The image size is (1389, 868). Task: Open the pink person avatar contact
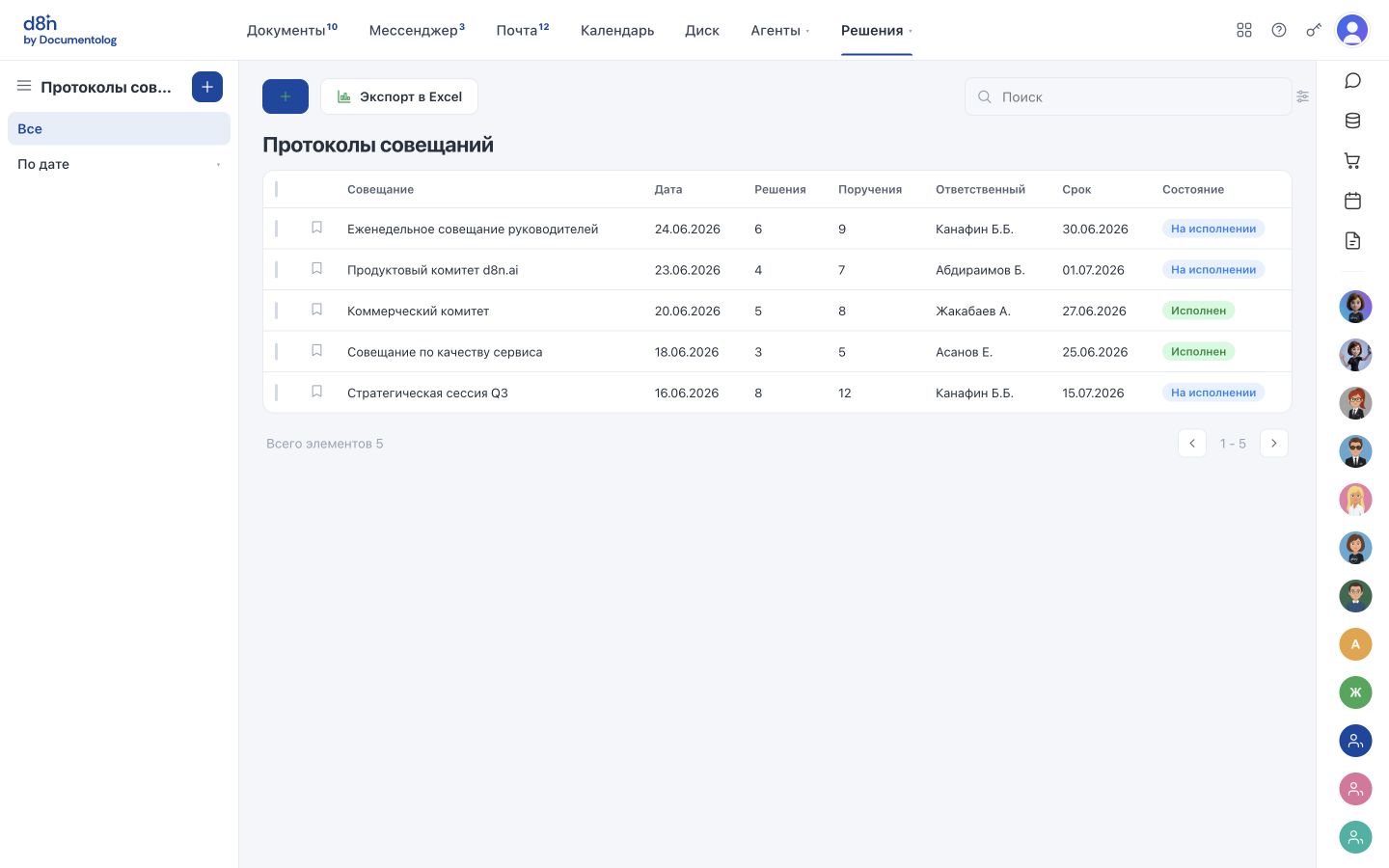1355,789
